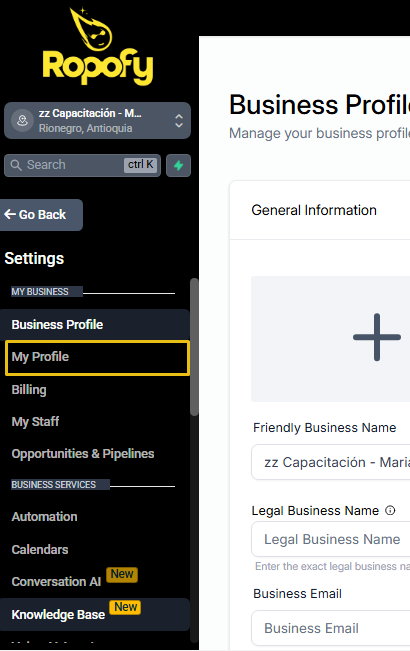Viewport: 410px width, 651px height.
Task: Go to Opportunities & Pipelines
Action: (83, 454)
